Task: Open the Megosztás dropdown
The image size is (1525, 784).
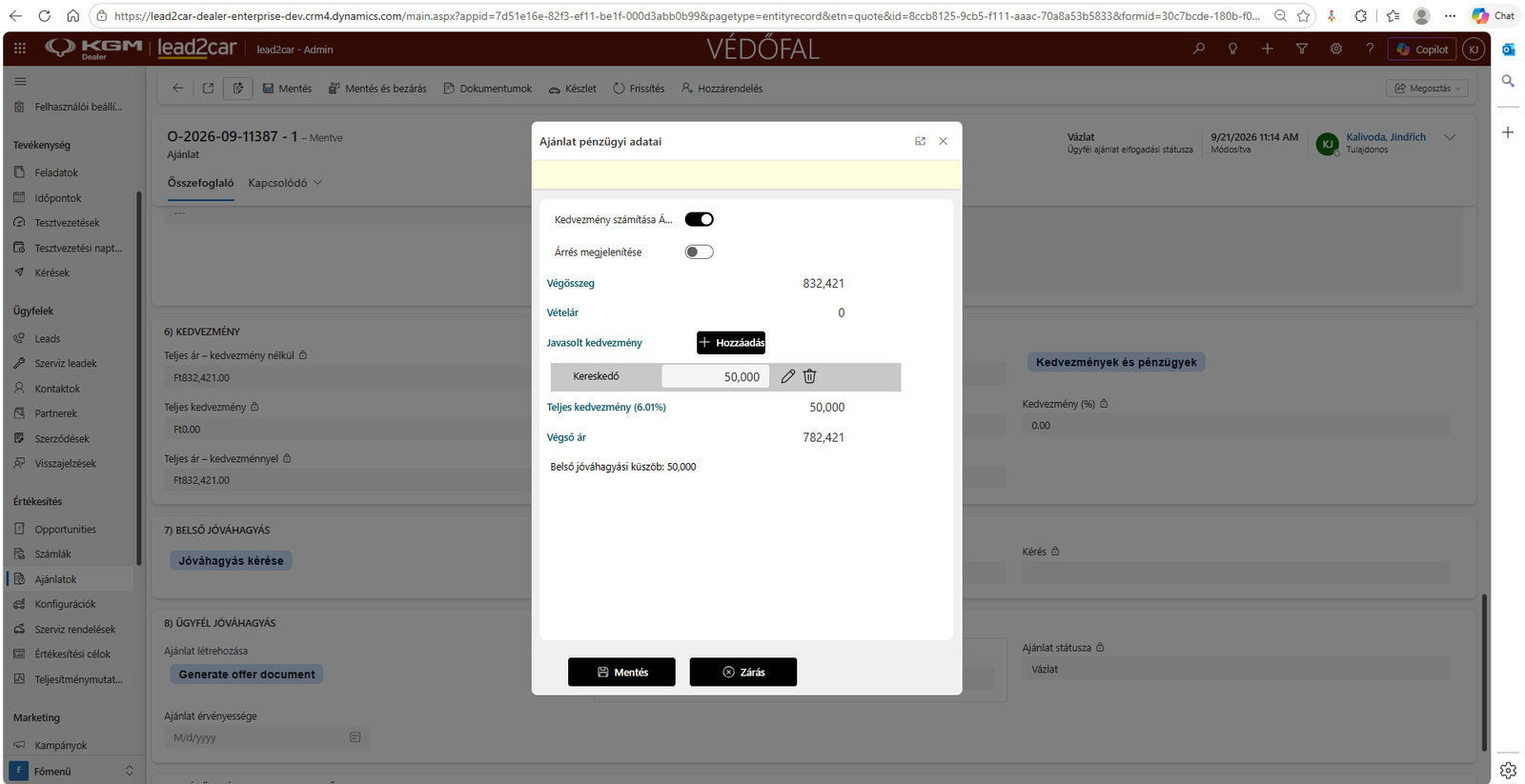Action: click(1427, 89)
